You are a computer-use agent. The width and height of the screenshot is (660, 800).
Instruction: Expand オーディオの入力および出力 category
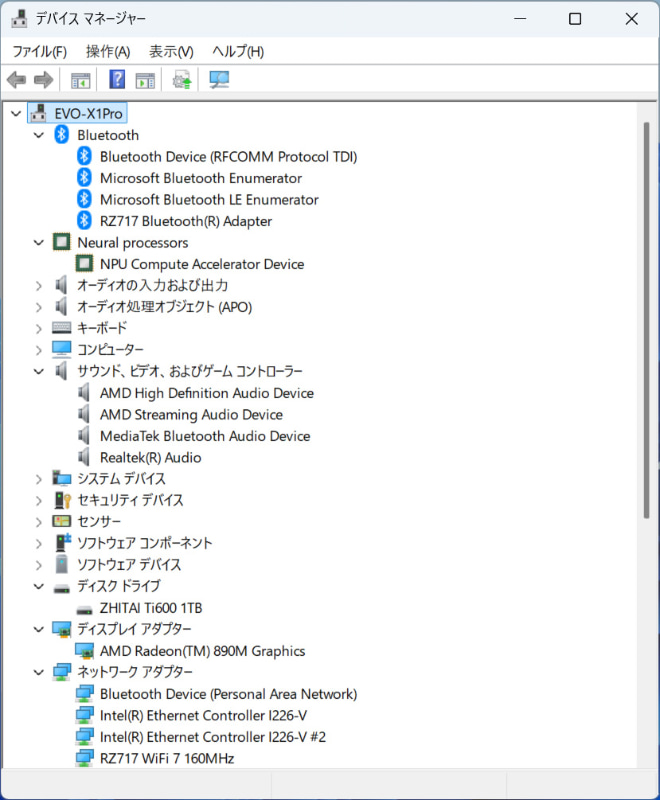pos(39,286)
